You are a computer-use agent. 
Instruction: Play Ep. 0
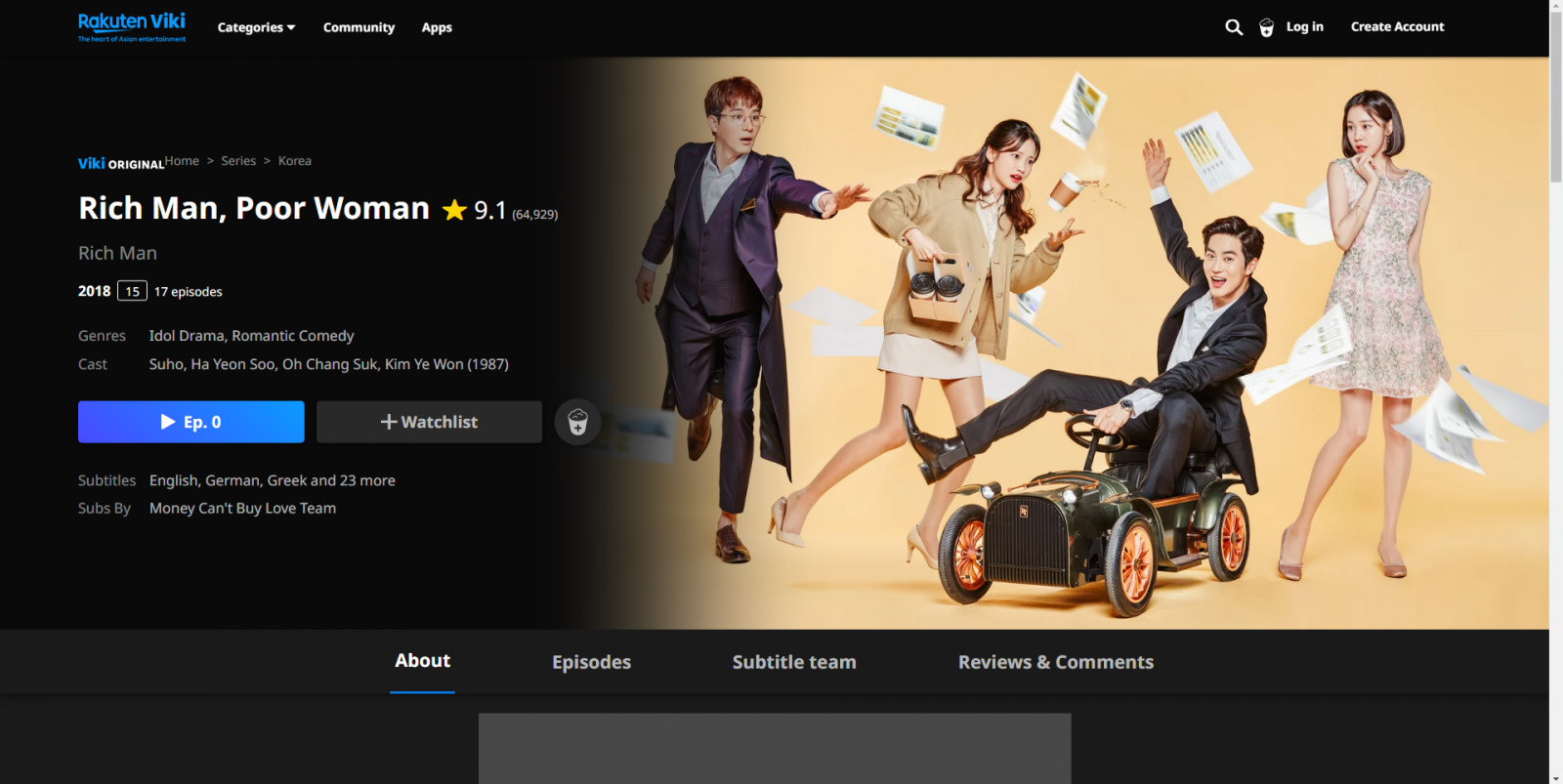(x=191, y=422)
